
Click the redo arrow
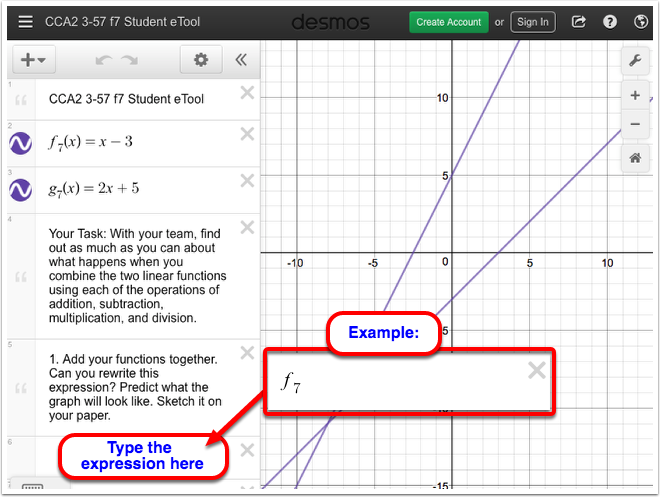pyautogui.click(x=130, y=60)
